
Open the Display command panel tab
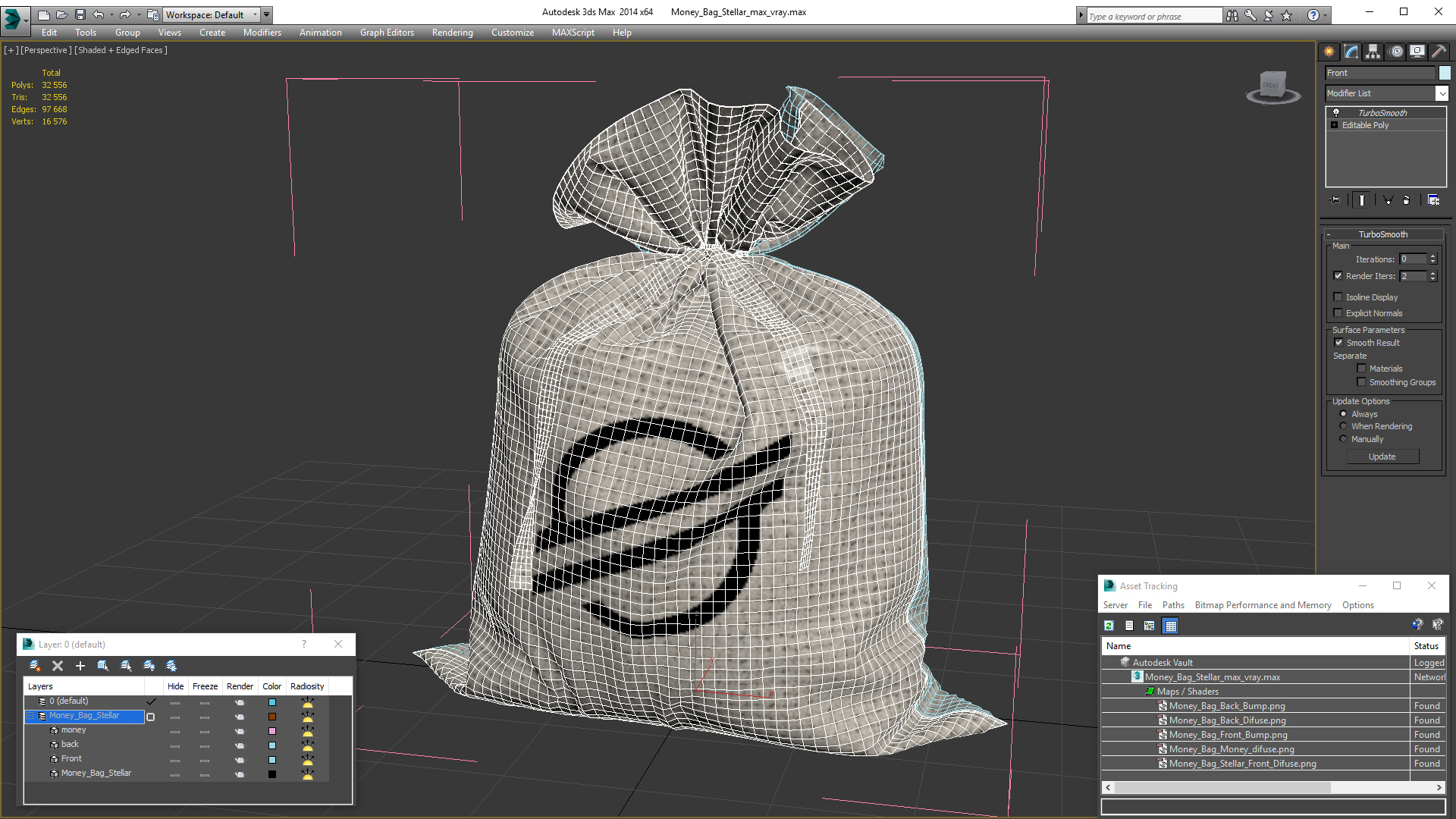pyautogui.click(x=1417, y=52)
